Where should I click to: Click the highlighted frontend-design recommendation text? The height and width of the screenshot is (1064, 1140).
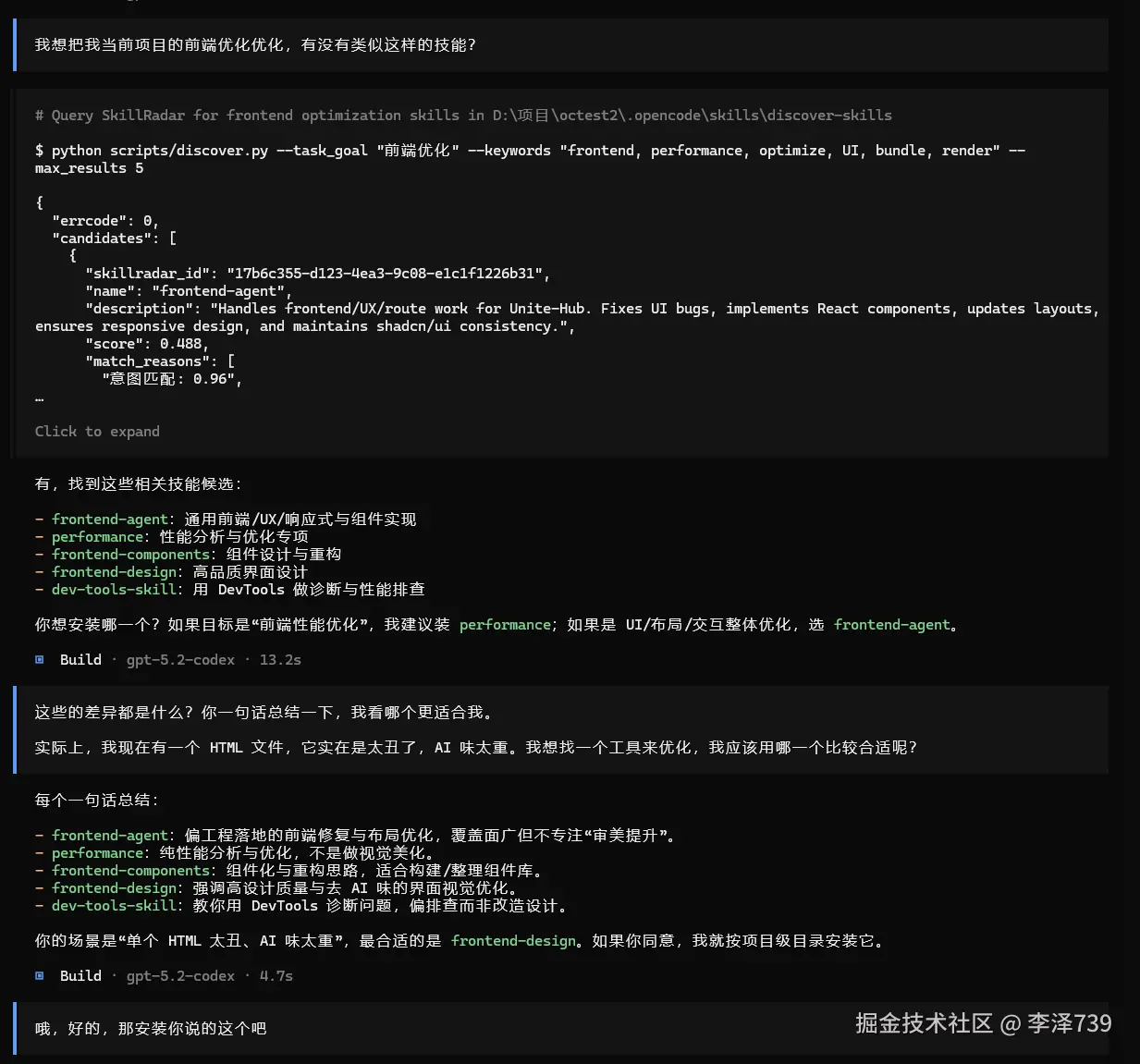coord(512,940)
